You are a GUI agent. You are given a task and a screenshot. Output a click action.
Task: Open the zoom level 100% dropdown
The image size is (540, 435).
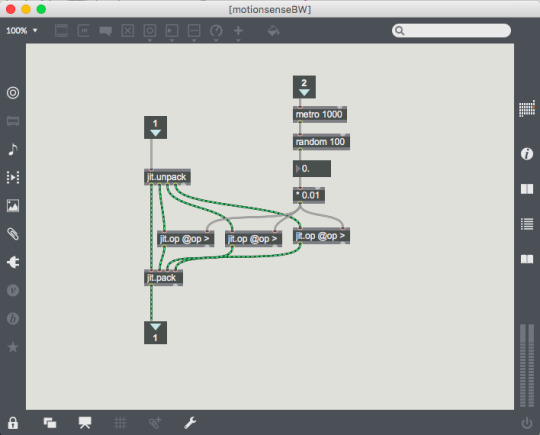21,31
